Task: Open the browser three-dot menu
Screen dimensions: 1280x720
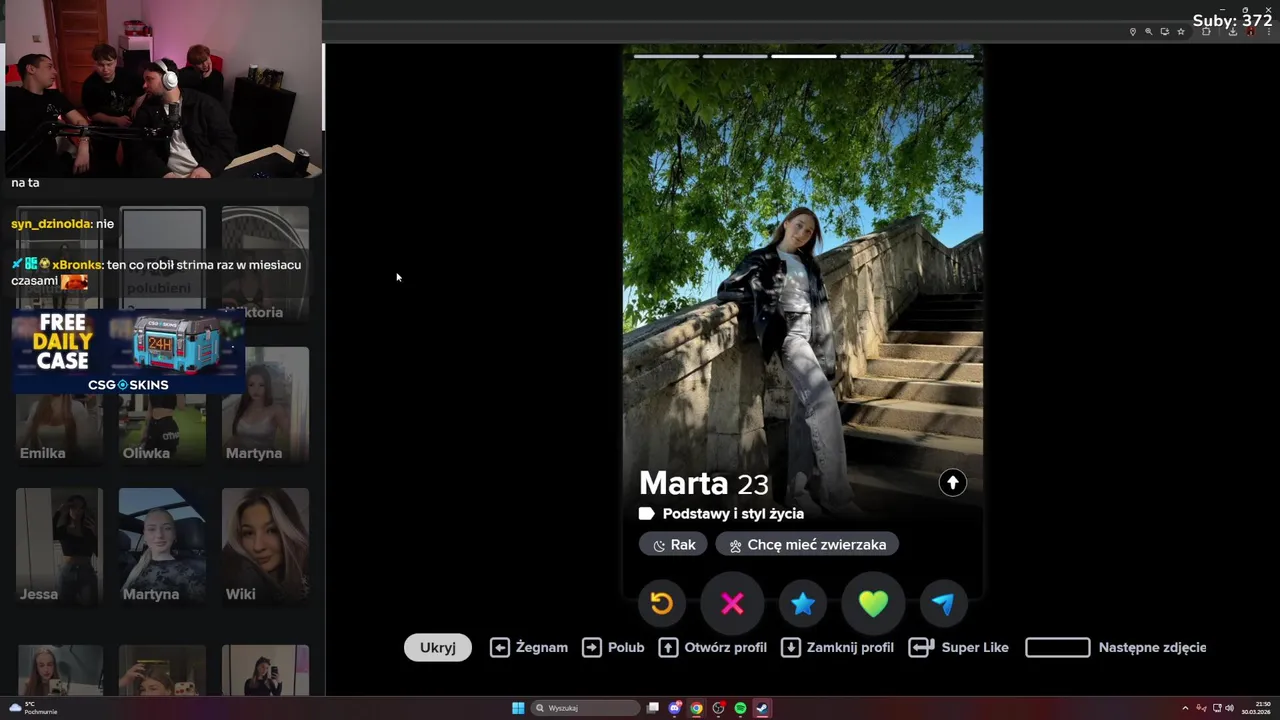Action: tap(1268, 32)
